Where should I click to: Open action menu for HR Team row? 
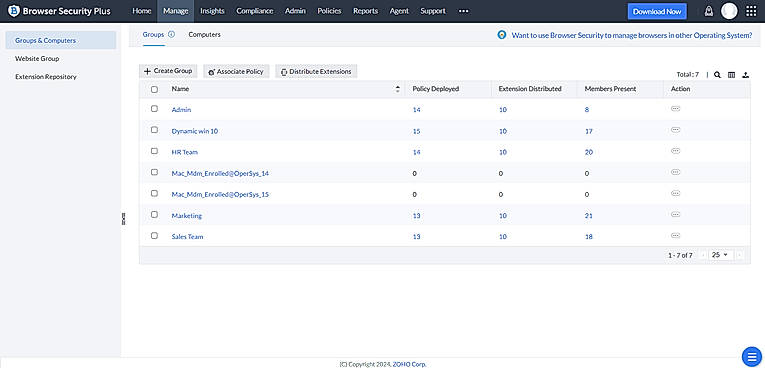676,151
